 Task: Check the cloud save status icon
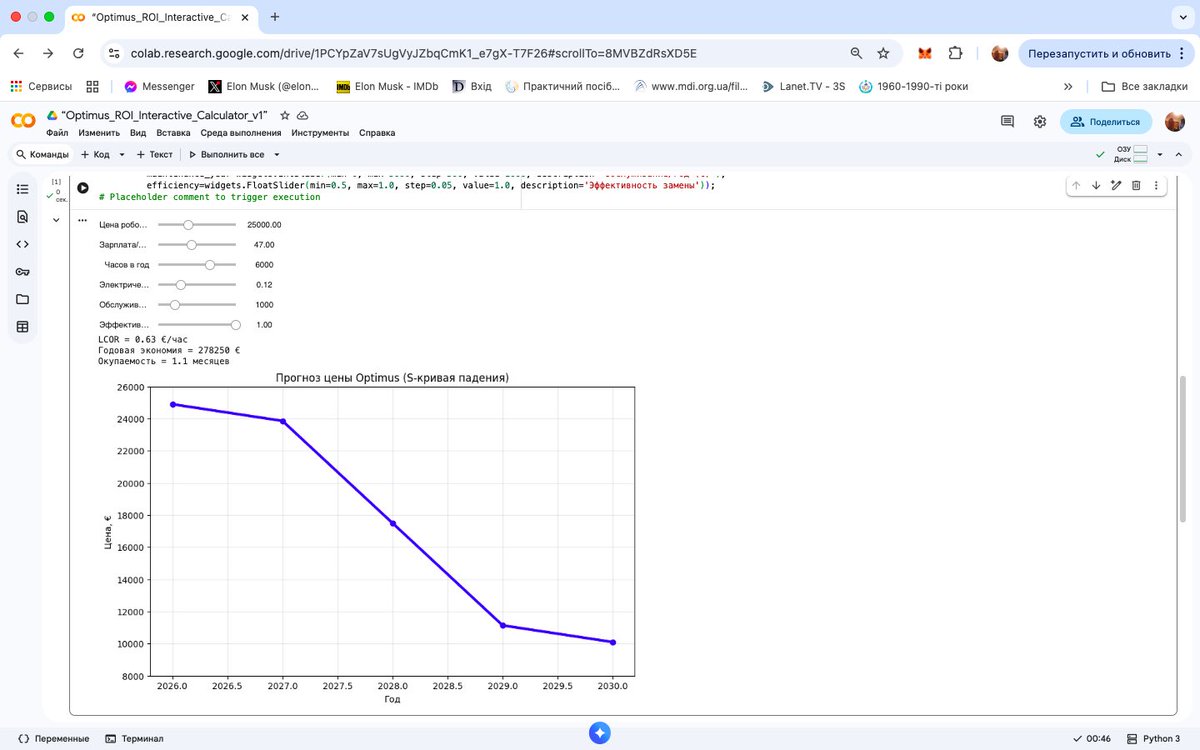pos(303,116)
